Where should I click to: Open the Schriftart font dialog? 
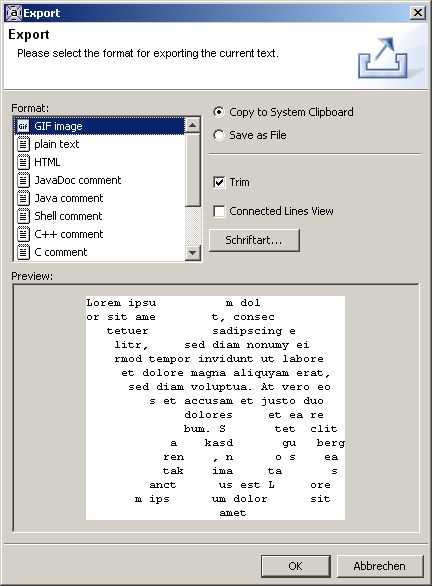(x=254, y=240)
